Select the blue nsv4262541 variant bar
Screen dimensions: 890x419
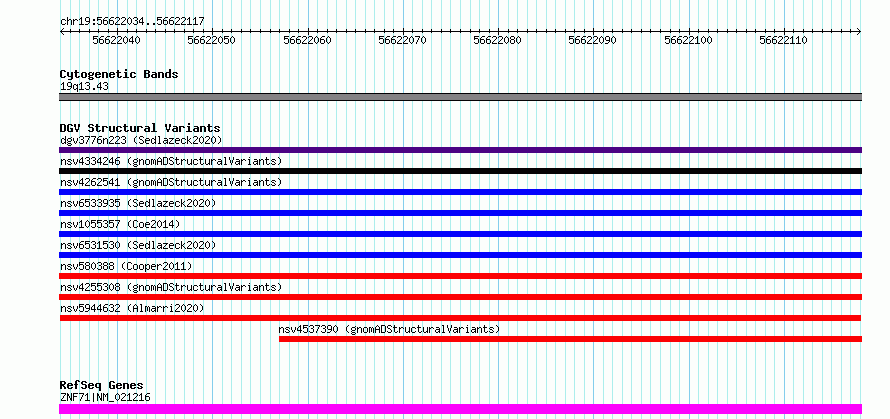click(x=460, y=192)
